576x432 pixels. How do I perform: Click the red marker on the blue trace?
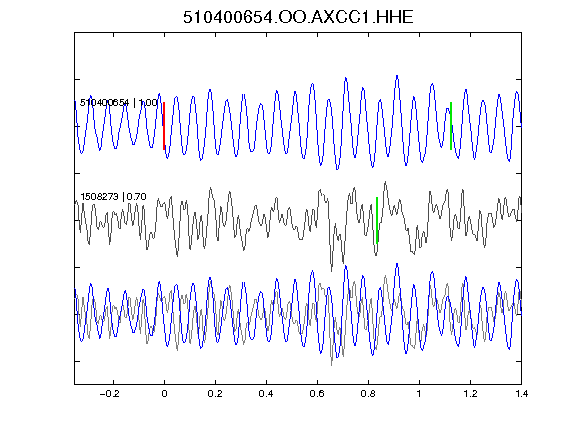point(164,126)
